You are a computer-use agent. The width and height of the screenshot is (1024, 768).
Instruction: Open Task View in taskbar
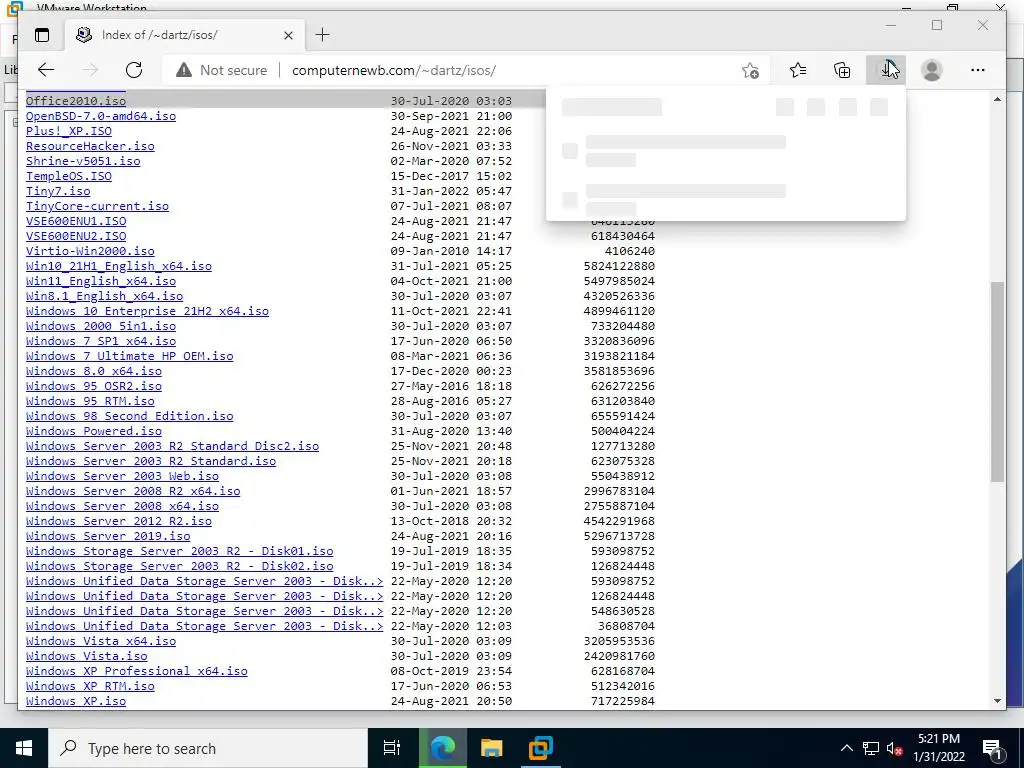392,748
